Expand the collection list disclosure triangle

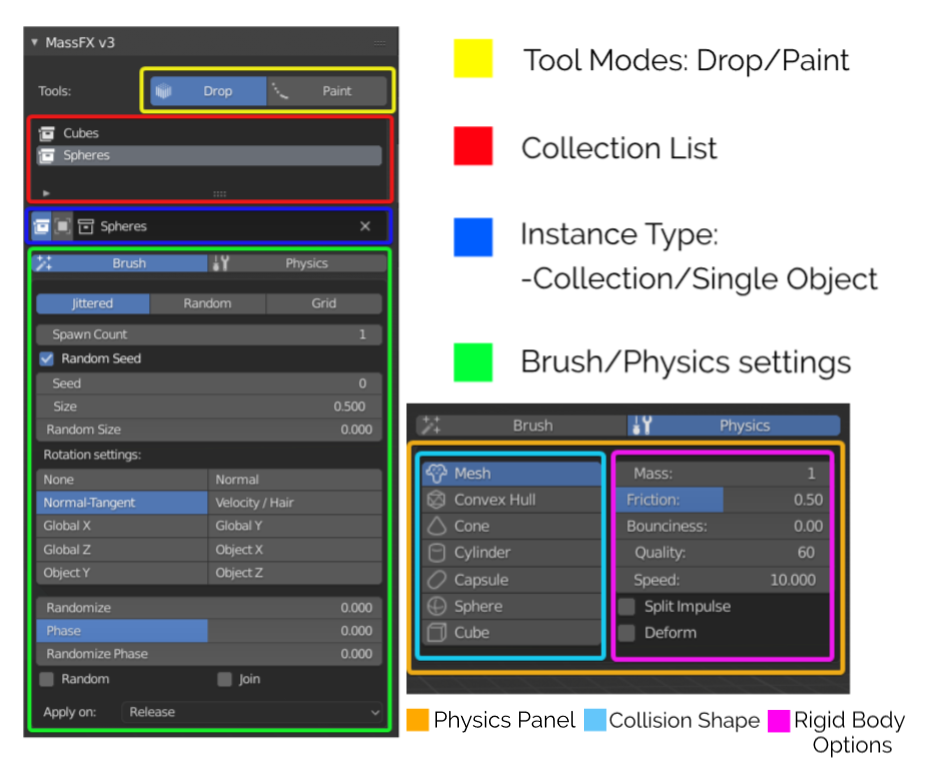point(44,193)
